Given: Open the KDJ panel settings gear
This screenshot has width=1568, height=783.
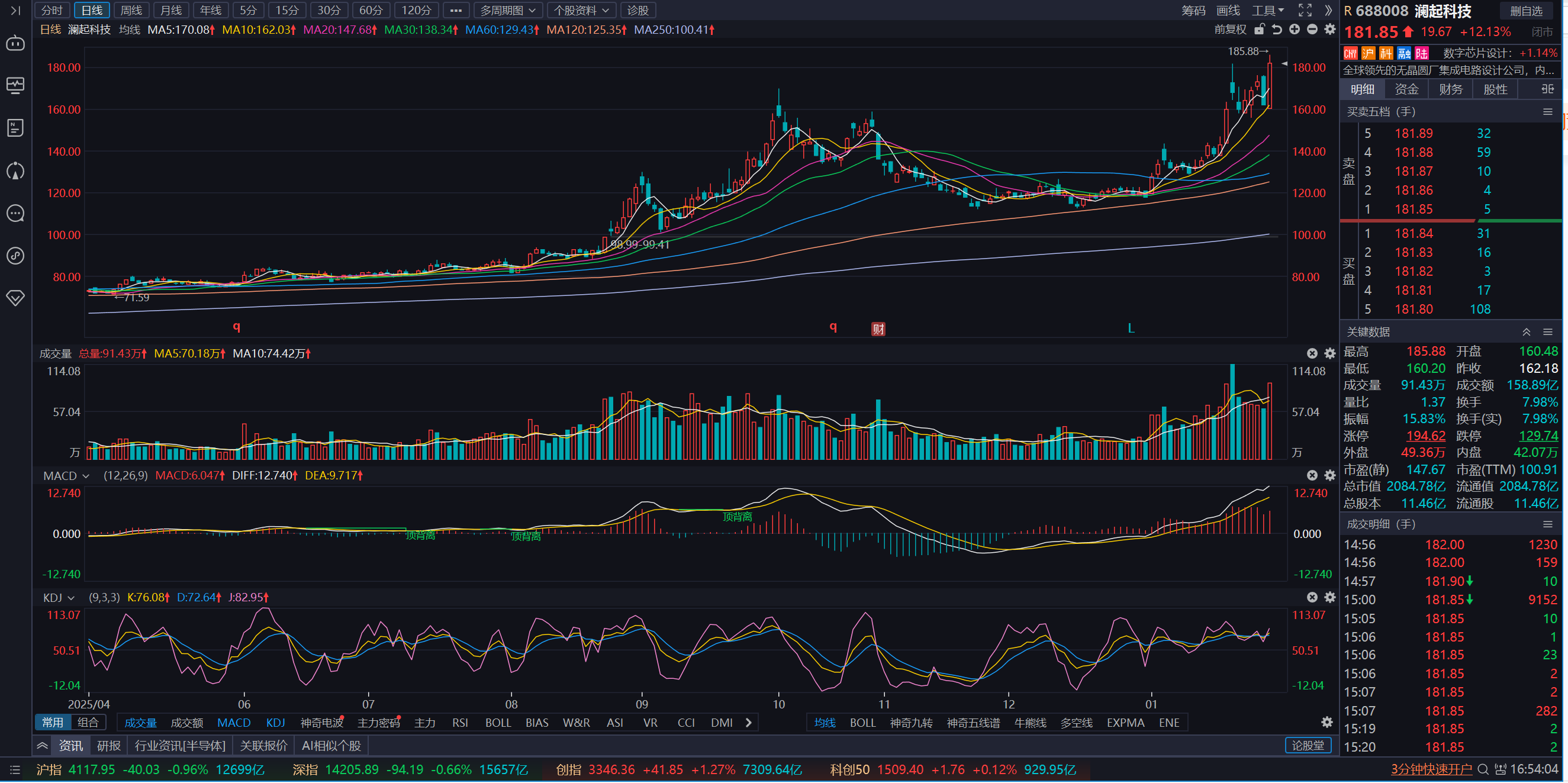Looking at the screenshot, I should coord(1330,598).
